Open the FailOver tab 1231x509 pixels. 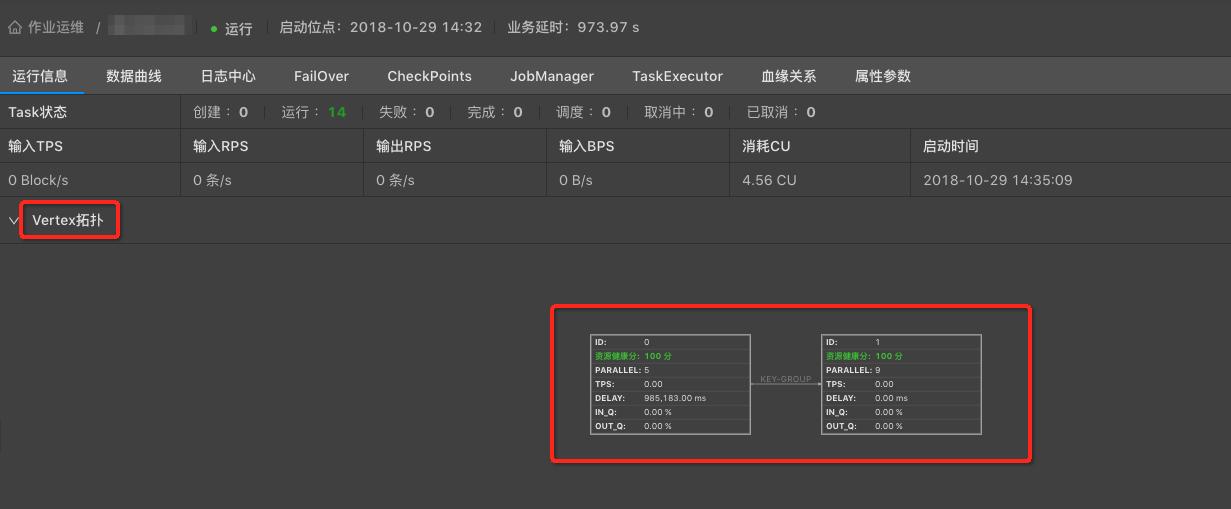tap(321, 76)
